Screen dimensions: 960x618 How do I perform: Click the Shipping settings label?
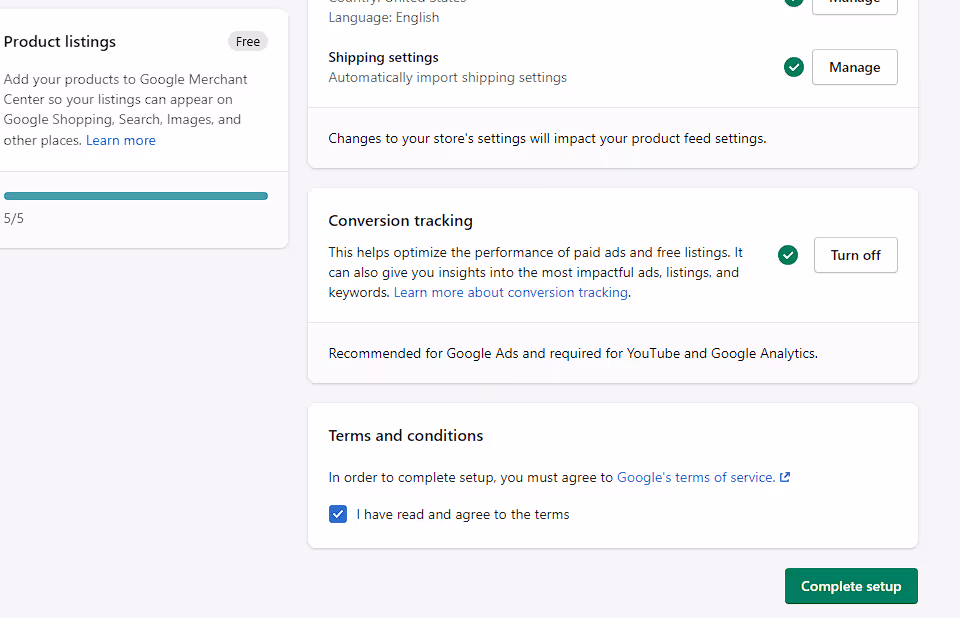(383, 57)
